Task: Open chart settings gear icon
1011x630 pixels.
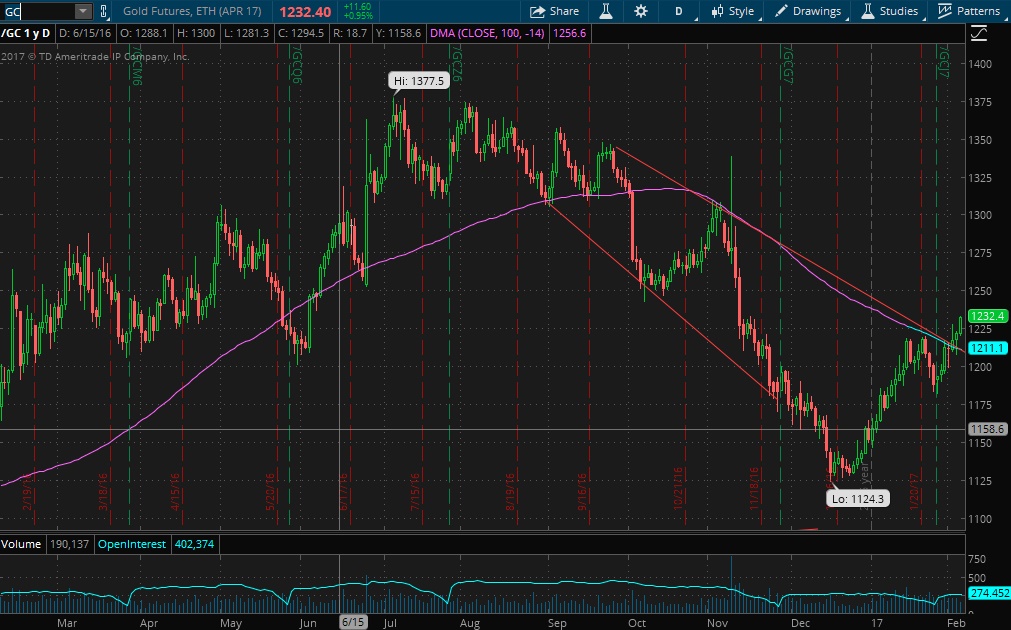Action: 640,11
